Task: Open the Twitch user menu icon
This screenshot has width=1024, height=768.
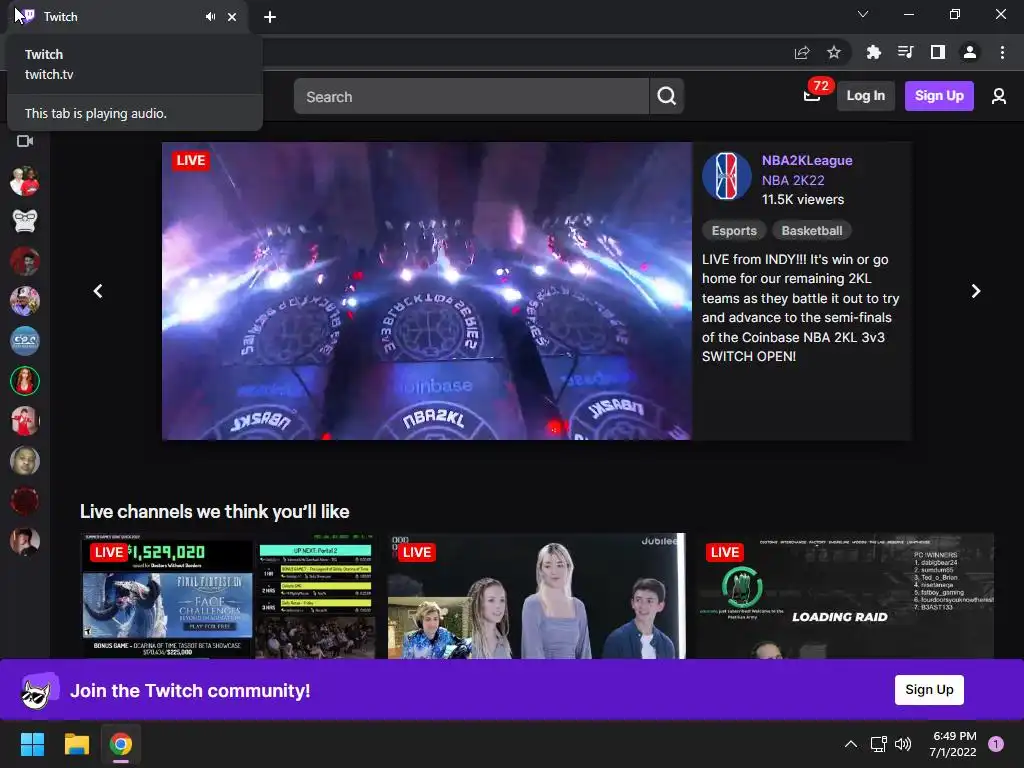Action: coord(999,97)
